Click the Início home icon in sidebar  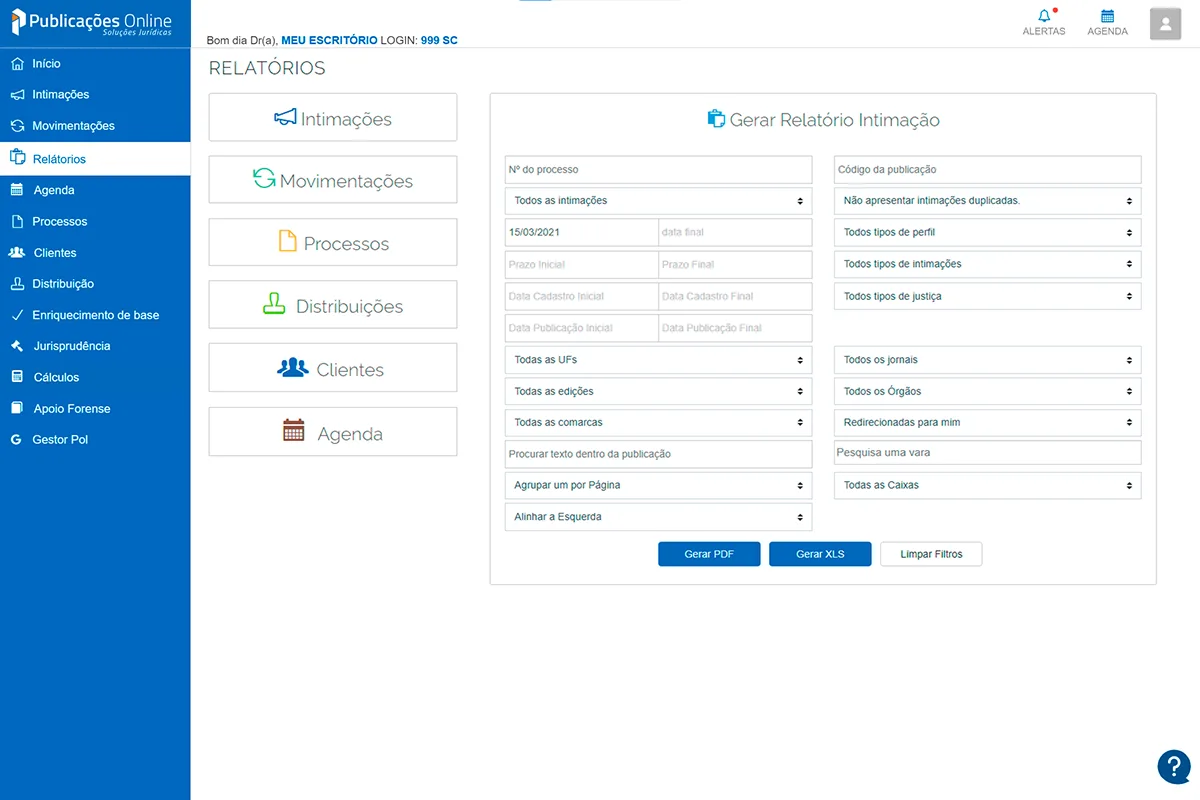pos(17,64)
